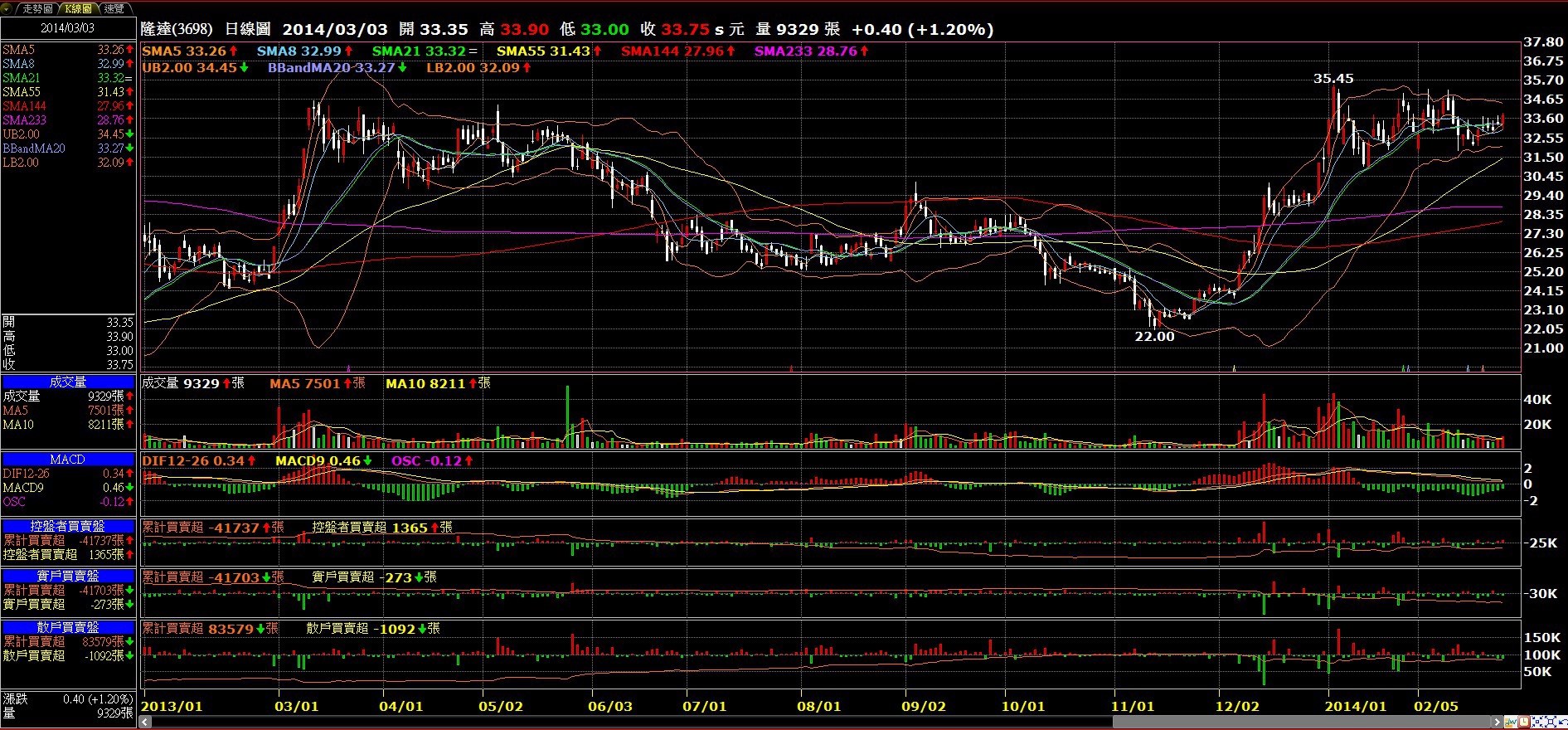Click the clock time-period icon
This screenshot has width=1568, height=730.
(x=1524, y=722)
